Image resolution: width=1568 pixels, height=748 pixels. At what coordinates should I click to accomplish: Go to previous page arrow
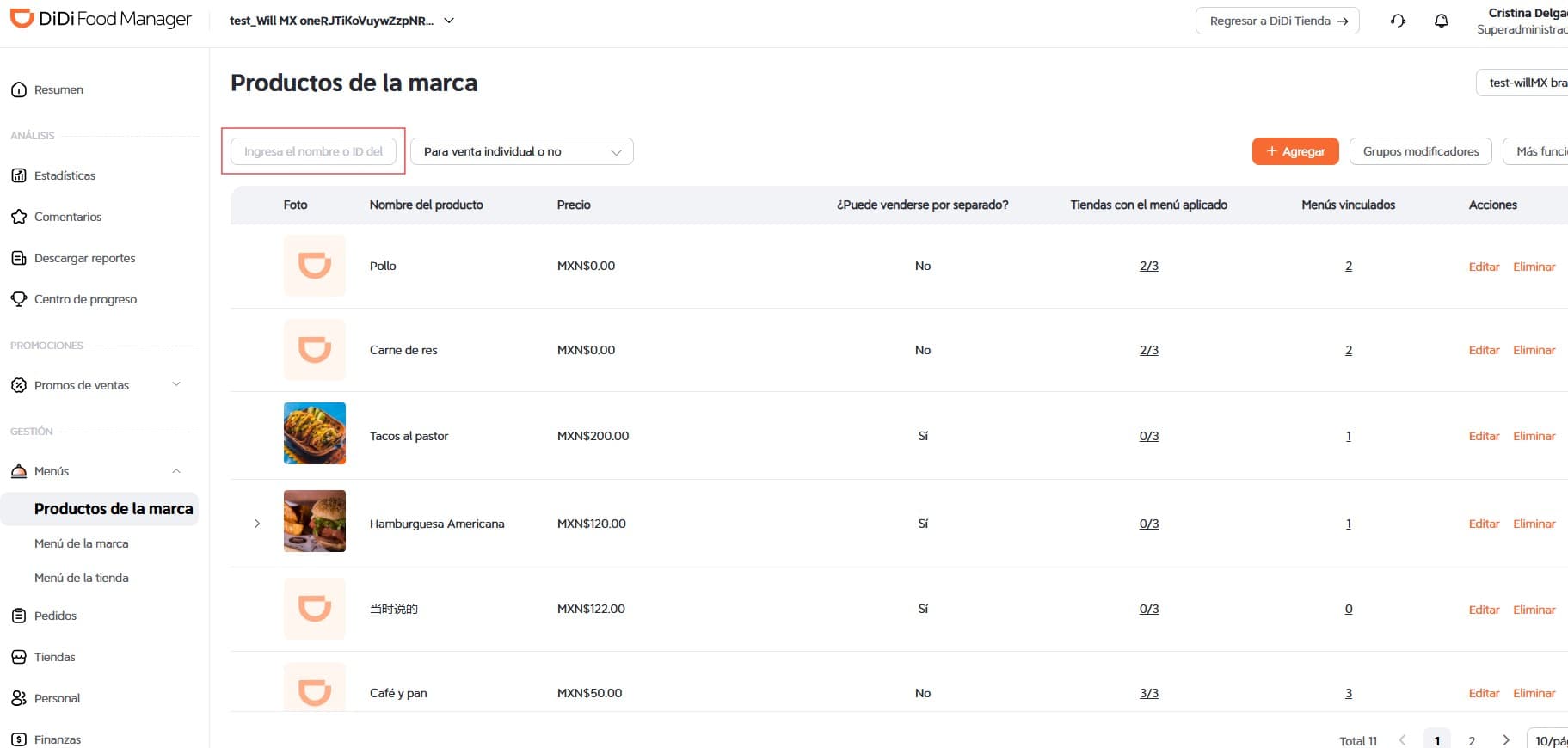coord(1403,740)
